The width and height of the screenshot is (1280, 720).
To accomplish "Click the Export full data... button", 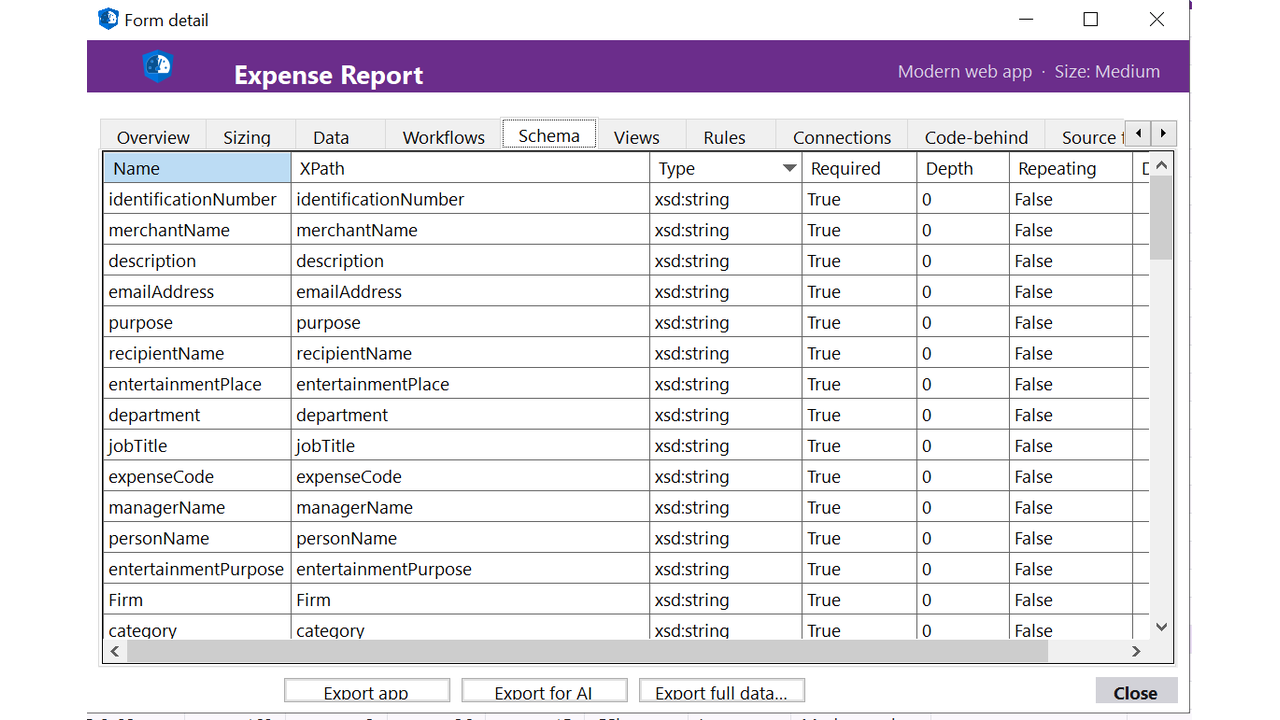I will [721, 692].
